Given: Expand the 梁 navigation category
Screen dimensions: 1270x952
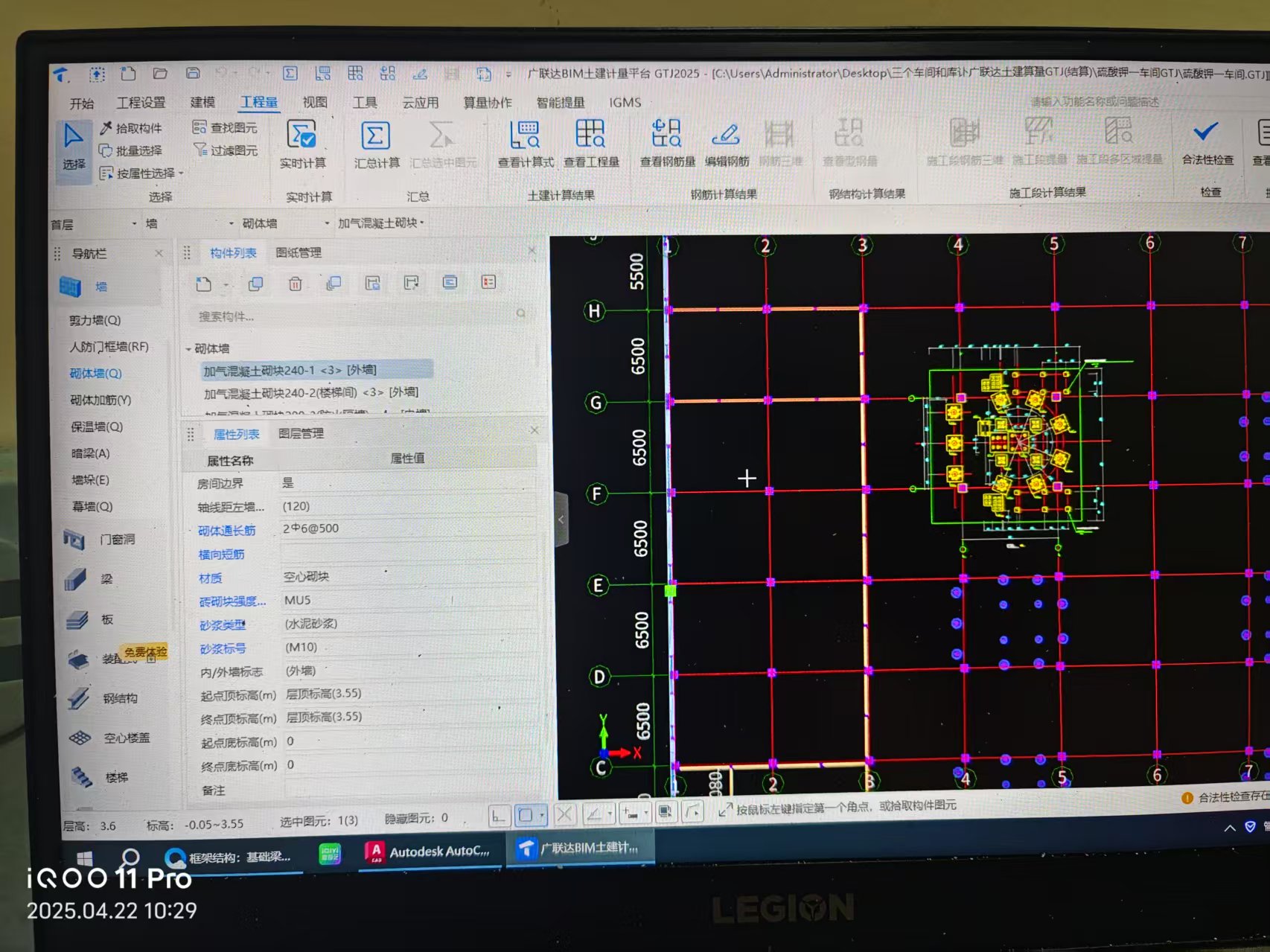Looking at the screenshot, I should coord(107,579).
